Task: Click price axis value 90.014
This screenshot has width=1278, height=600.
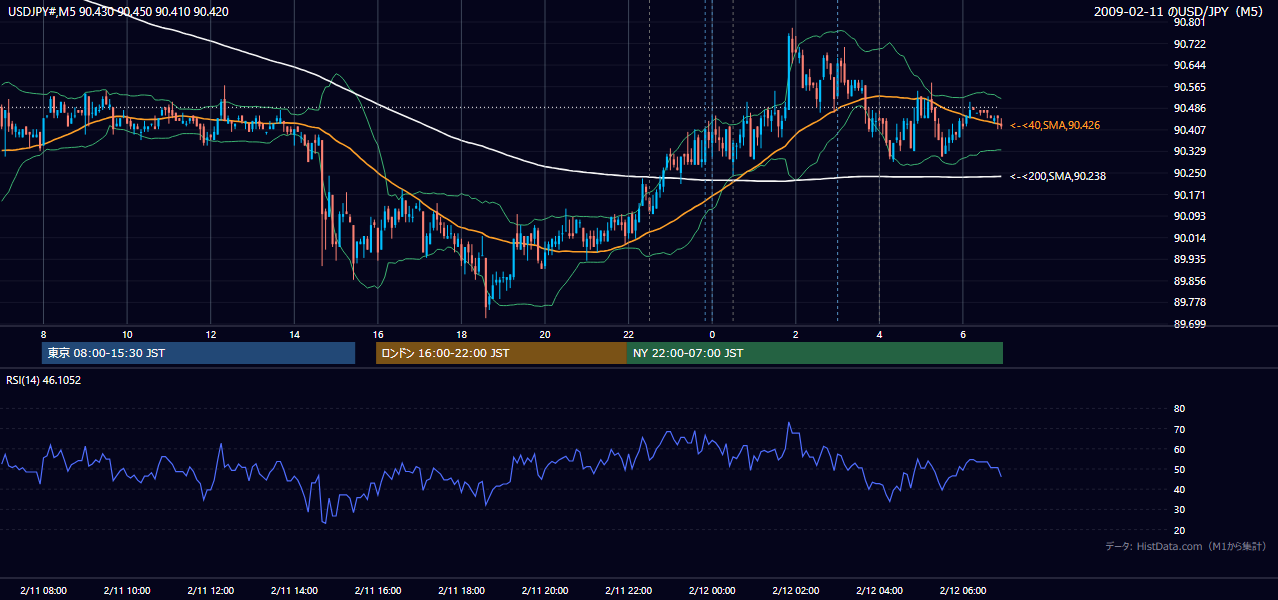Action: [1190, 238]
